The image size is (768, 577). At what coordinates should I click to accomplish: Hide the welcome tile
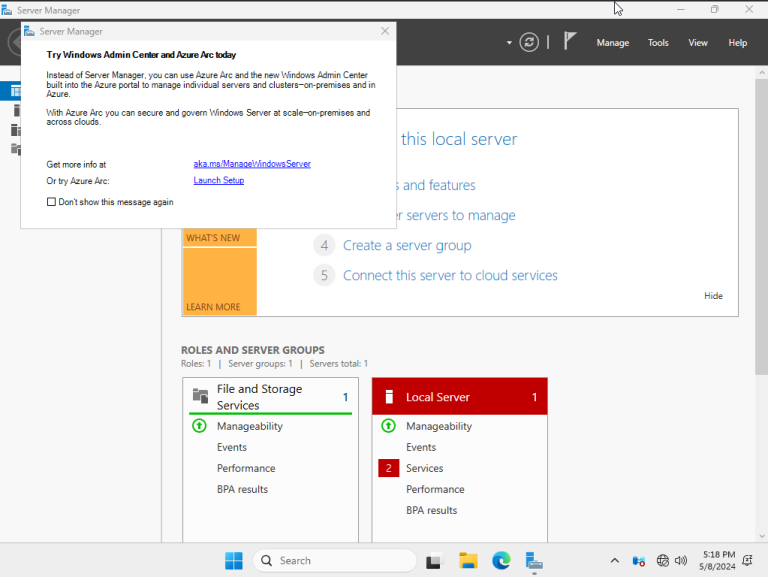tap(713, 296)
